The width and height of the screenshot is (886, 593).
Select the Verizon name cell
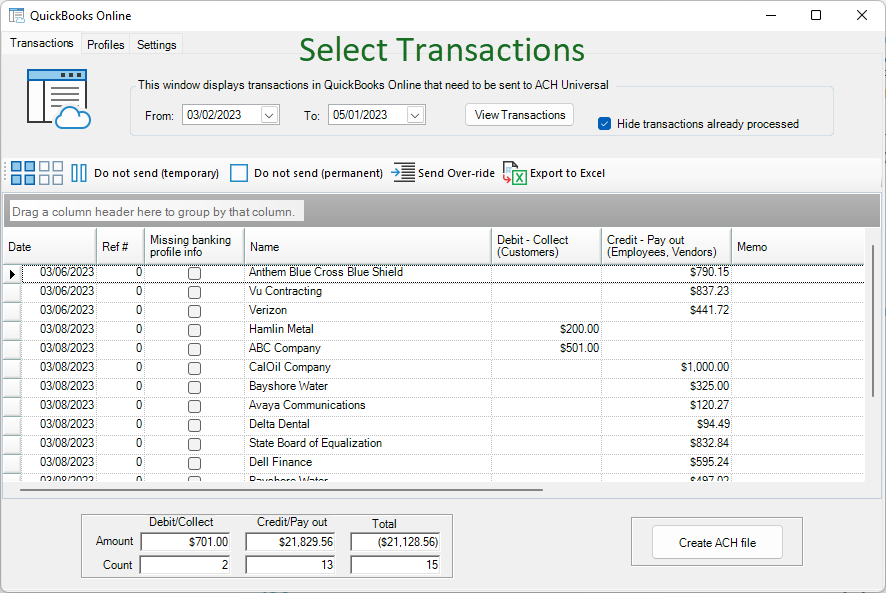[x=368, y=310]
